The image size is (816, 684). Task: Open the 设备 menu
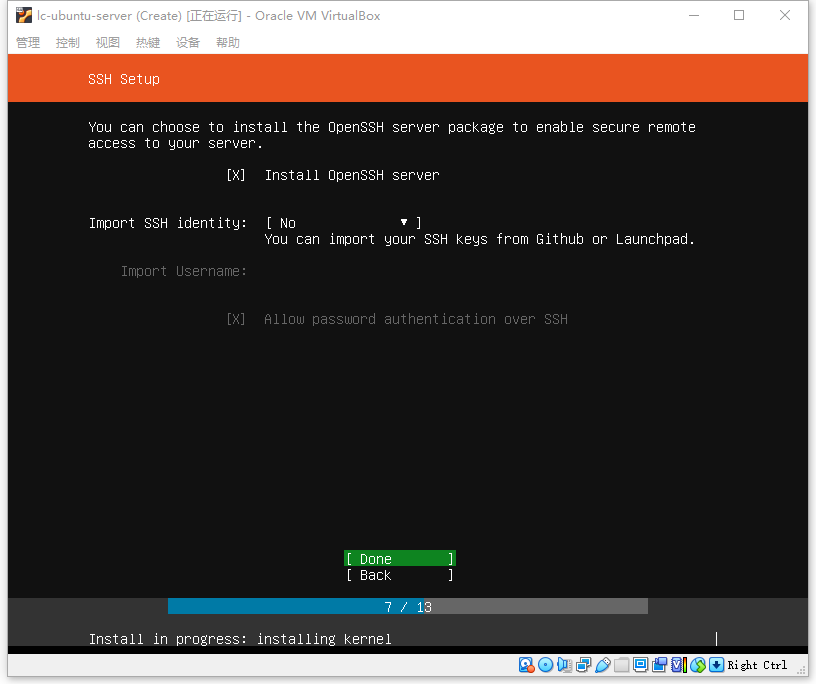(188, 42)
